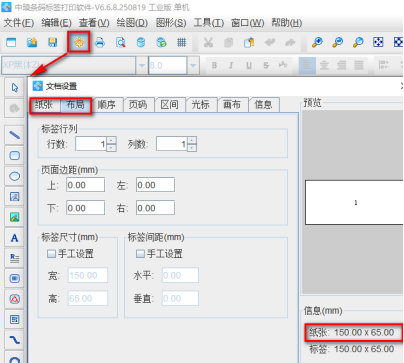Screen dimensions: 404x363
Task: Click the zoom in magnifier
Action: pyautogui.click(x=317, y=42)
